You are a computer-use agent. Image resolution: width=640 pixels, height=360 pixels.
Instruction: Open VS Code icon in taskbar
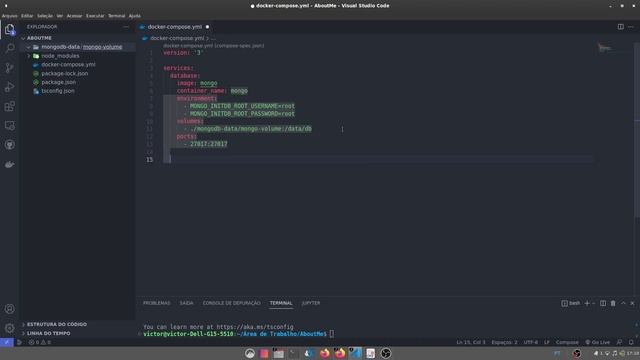(355, 353)
